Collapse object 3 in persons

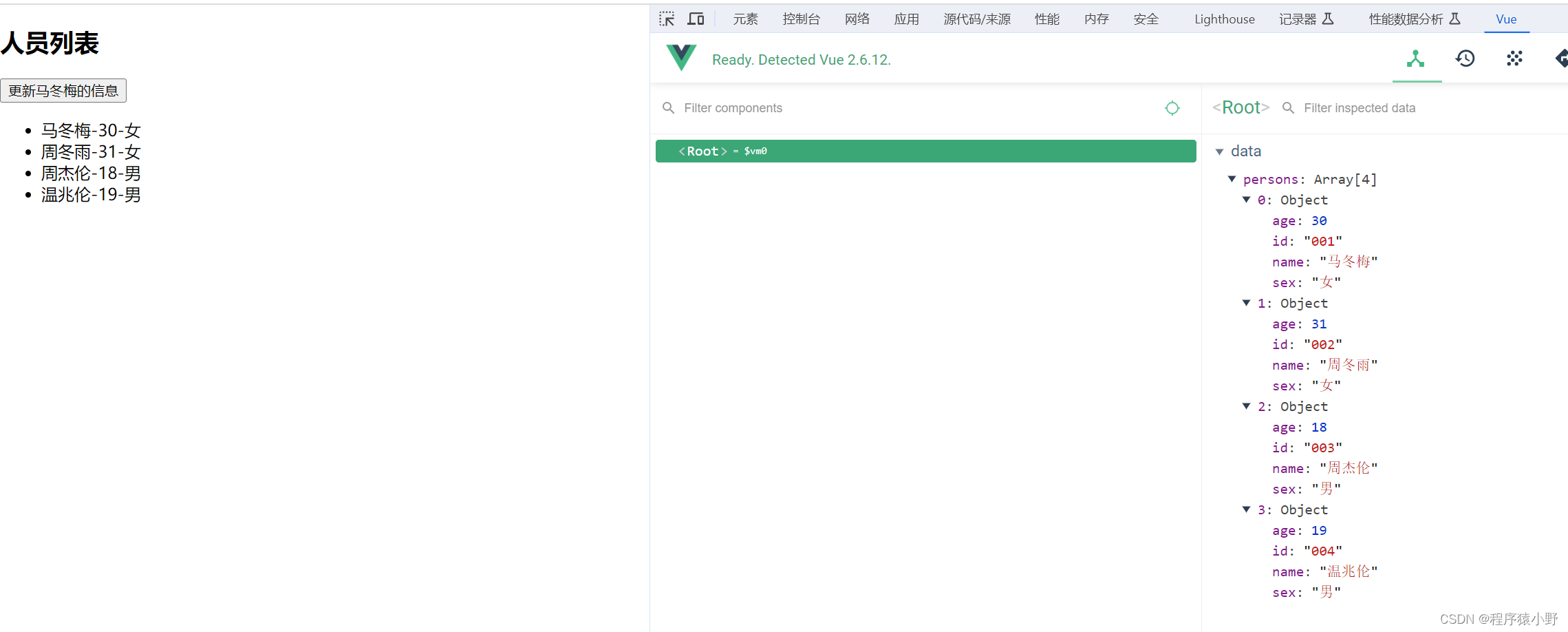click(1246, 509)
